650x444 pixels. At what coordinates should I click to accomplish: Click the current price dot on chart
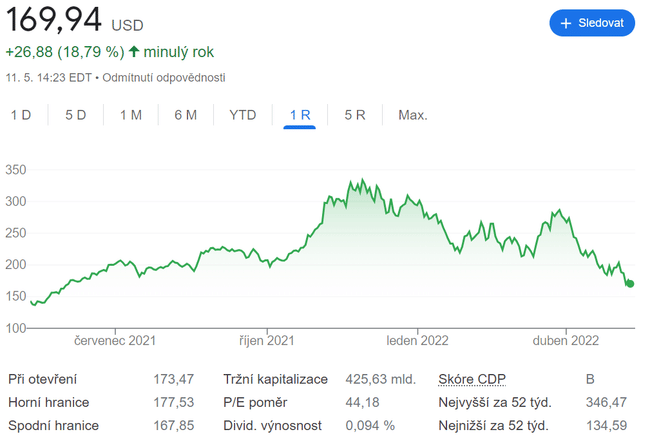[x=630, y=284]
